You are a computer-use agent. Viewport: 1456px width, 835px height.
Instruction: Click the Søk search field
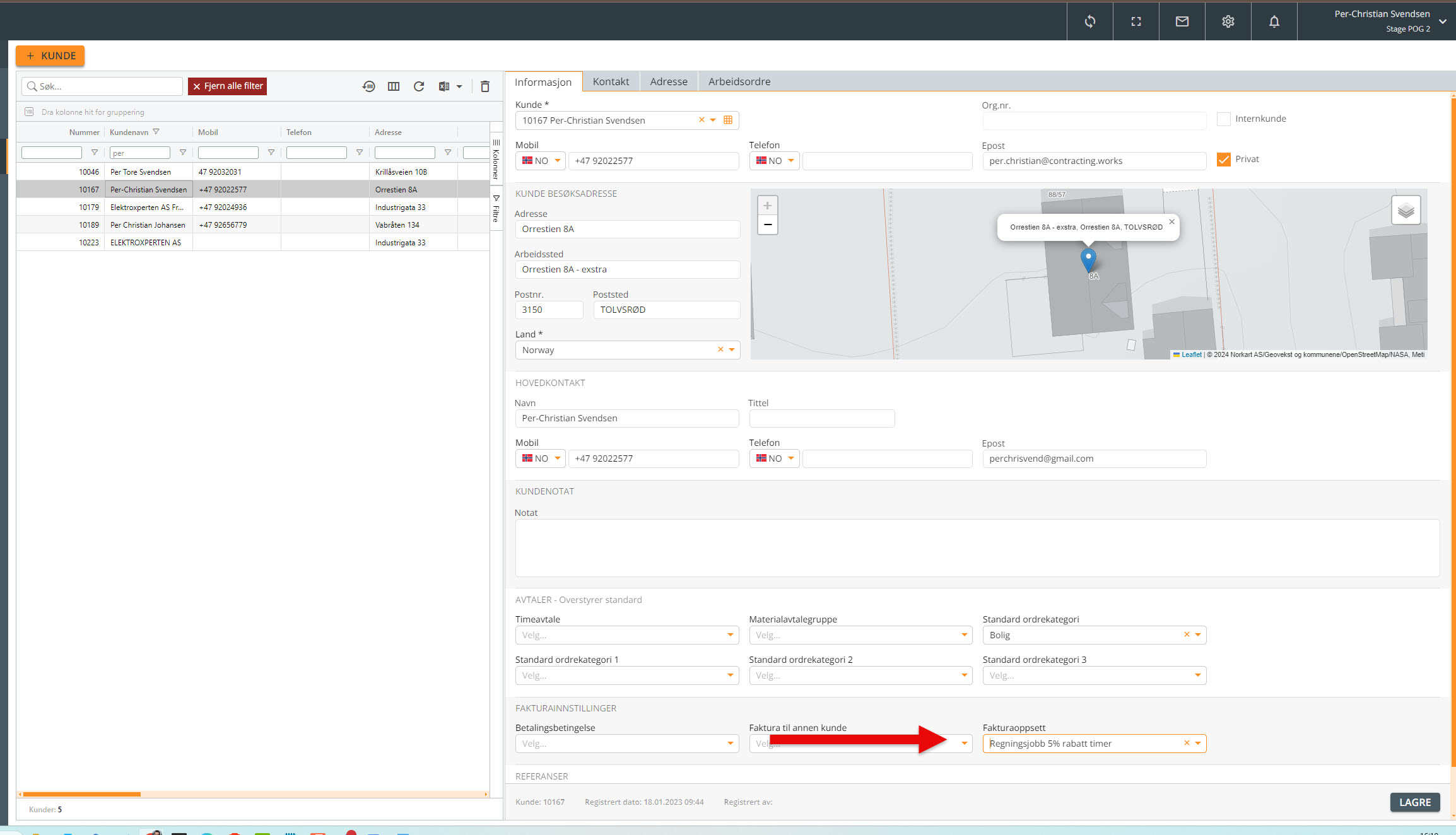point(102,86)
